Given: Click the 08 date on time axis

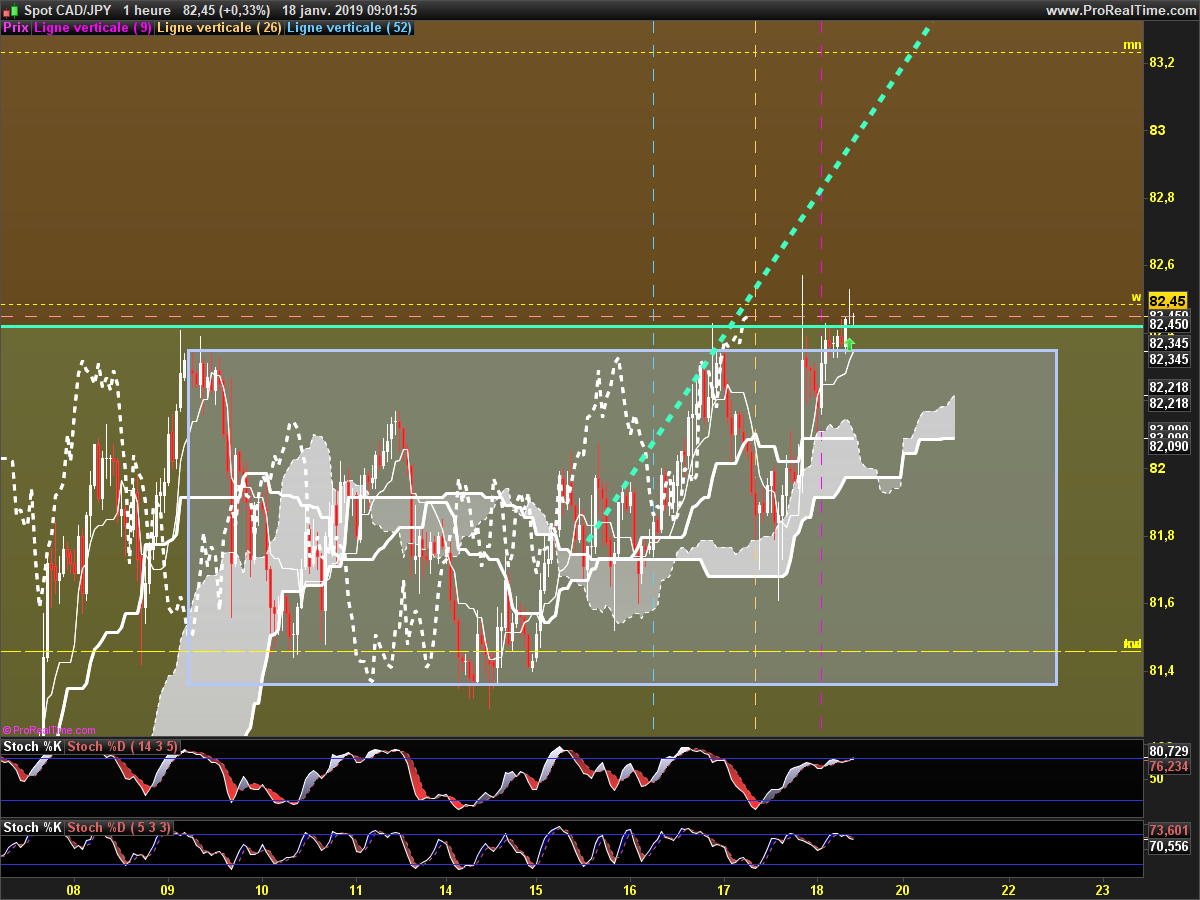Looking at the screenshot, I should click(73, 890).
